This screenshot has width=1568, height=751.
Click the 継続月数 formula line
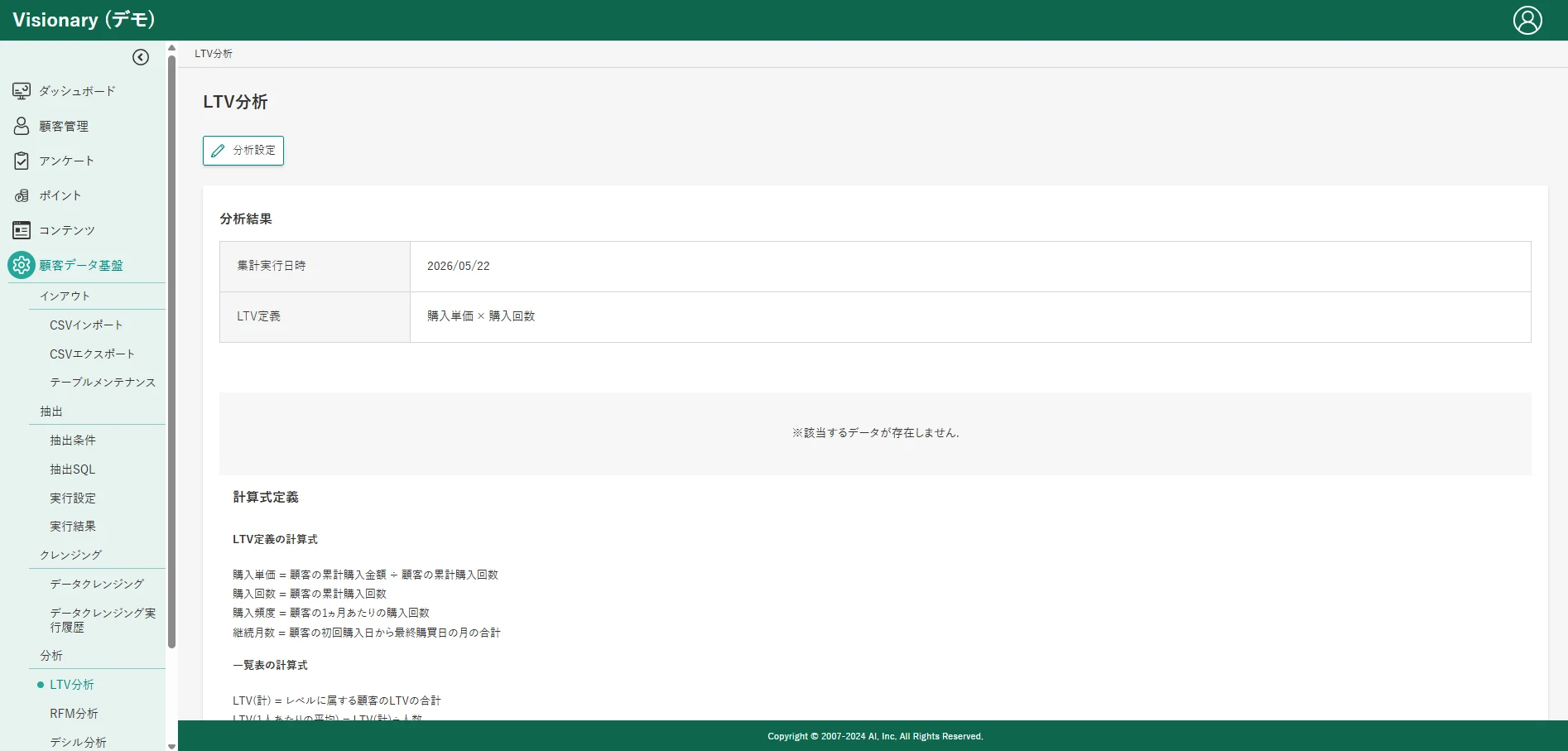(367, 633)
